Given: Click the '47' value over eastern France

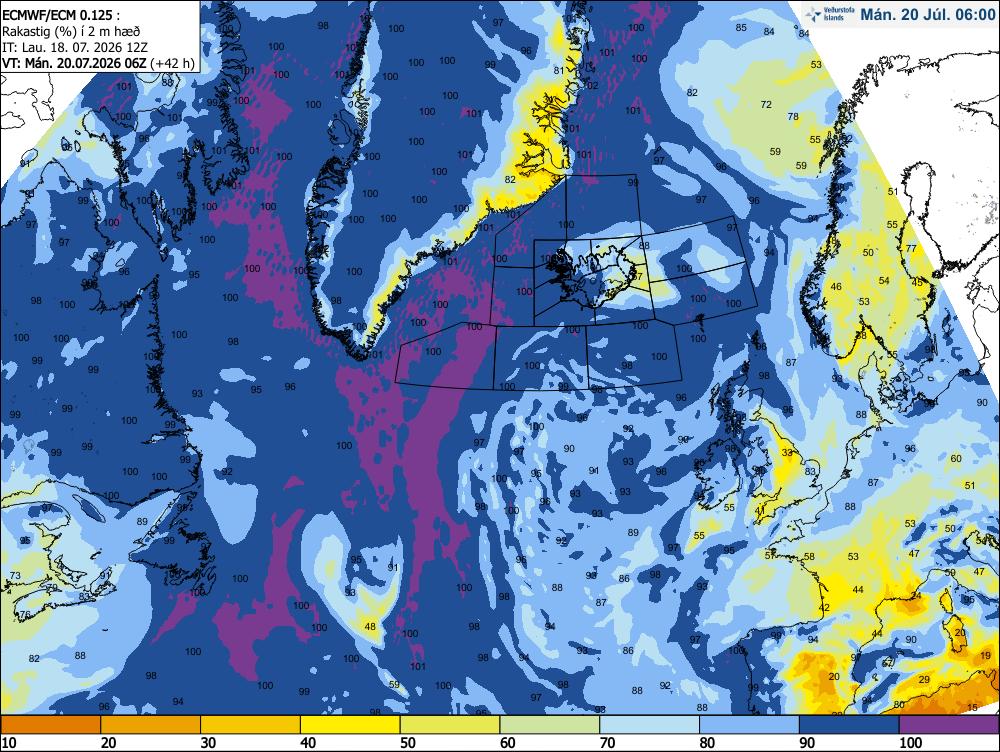Looking at the screenshot, I should tap(915, 554).
